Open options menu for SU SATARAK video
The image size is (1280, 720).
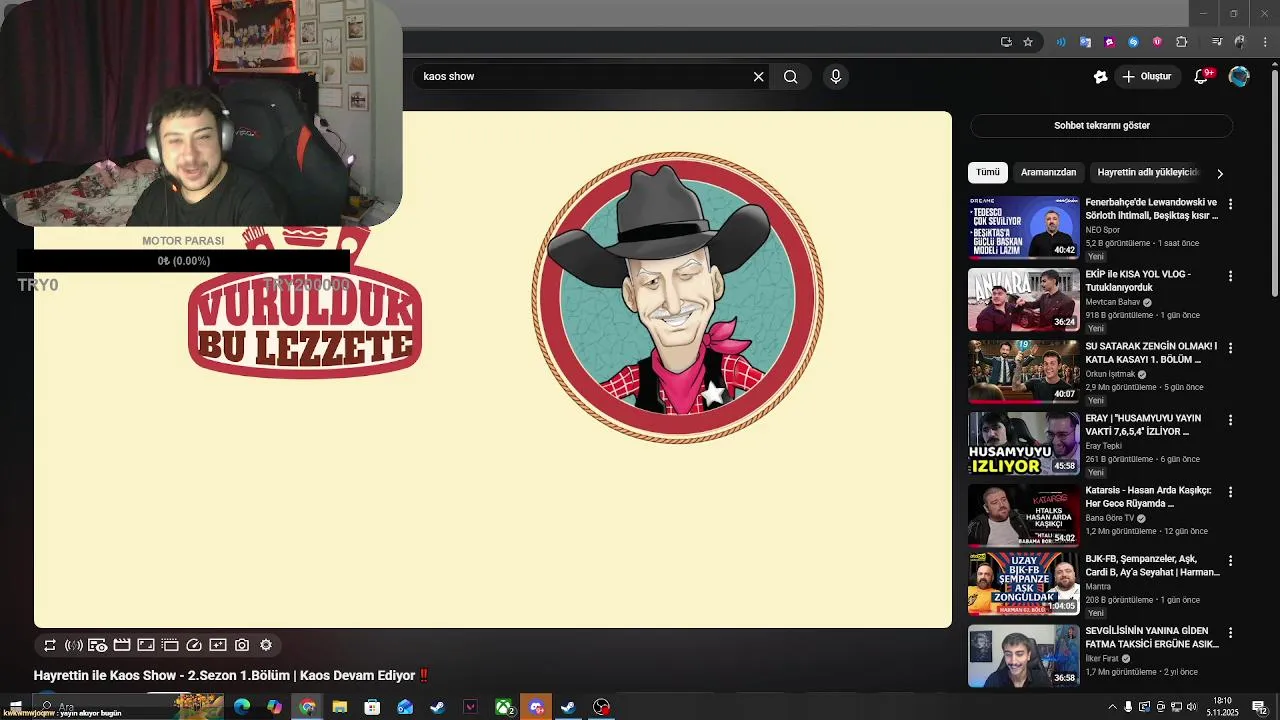[1230, 348]
